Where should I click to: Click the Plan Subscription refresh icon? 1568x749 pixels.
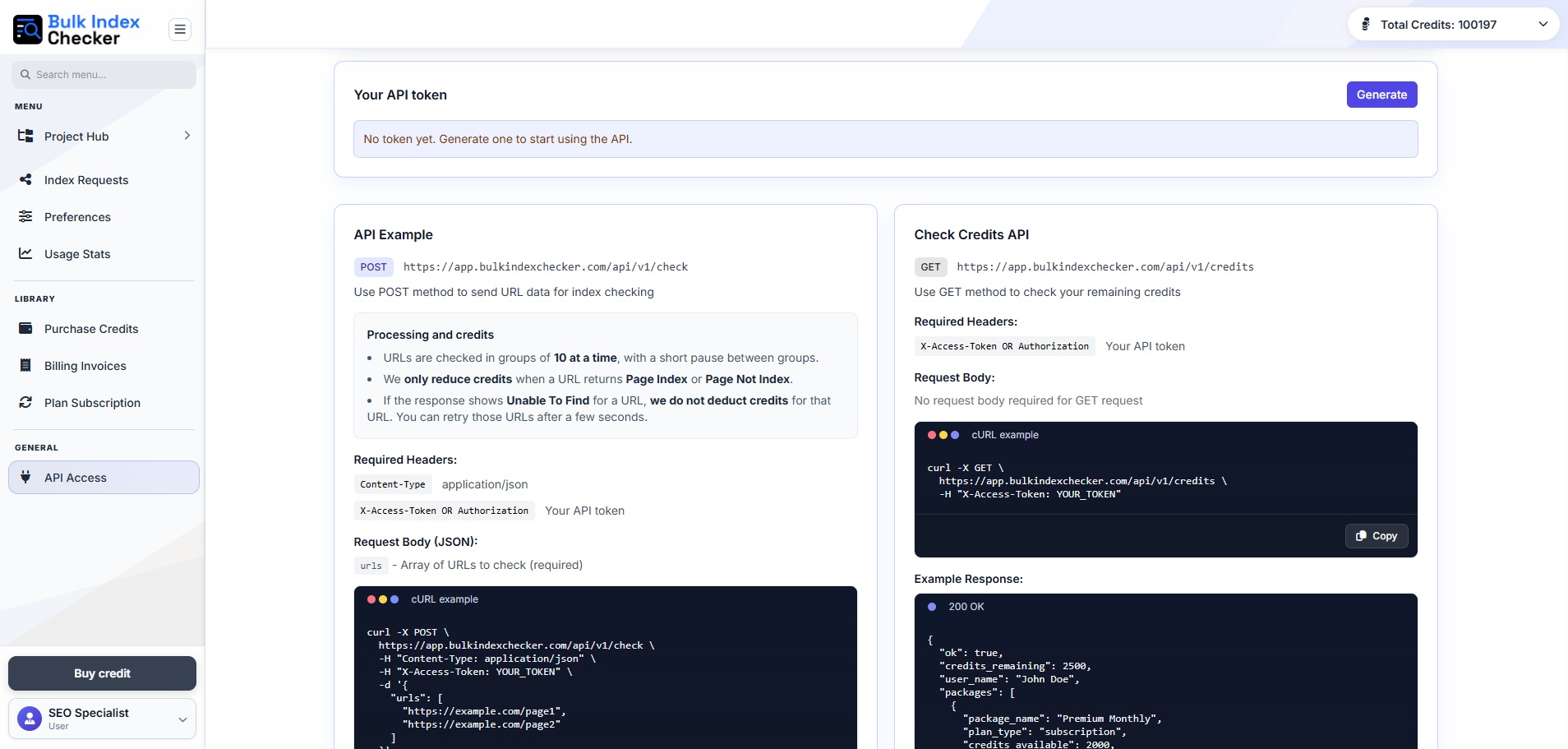25,402
